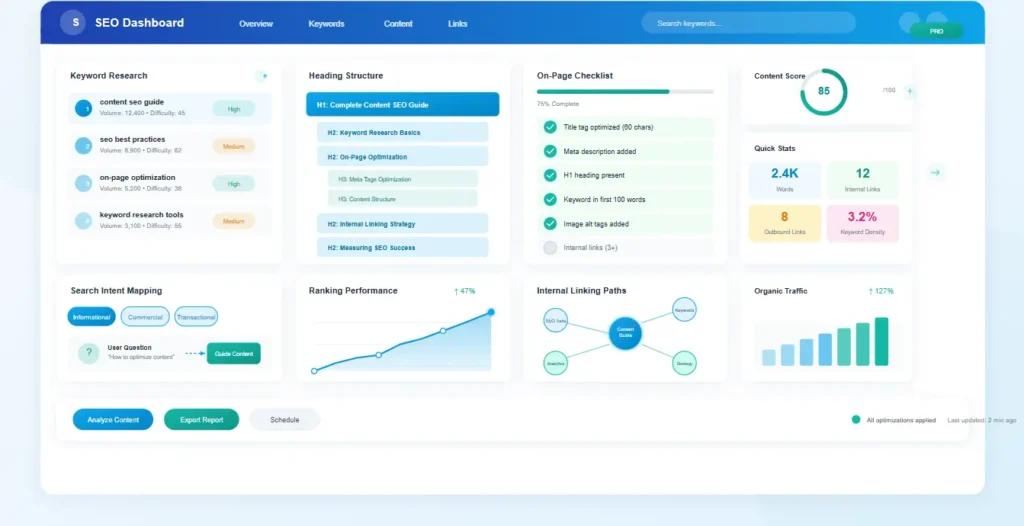Click the right arrow icon beside Quick Stats
This screenshot has width=1024, height=526.
tap(935, 173)
